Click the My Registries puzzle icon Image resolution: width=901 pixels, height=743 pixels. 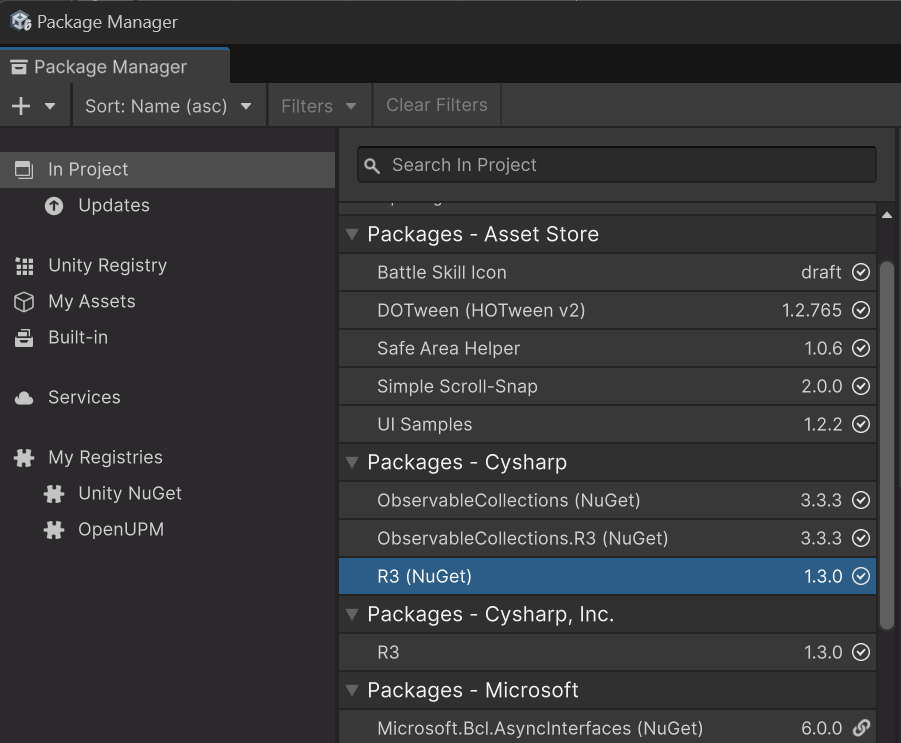point(24,458)
